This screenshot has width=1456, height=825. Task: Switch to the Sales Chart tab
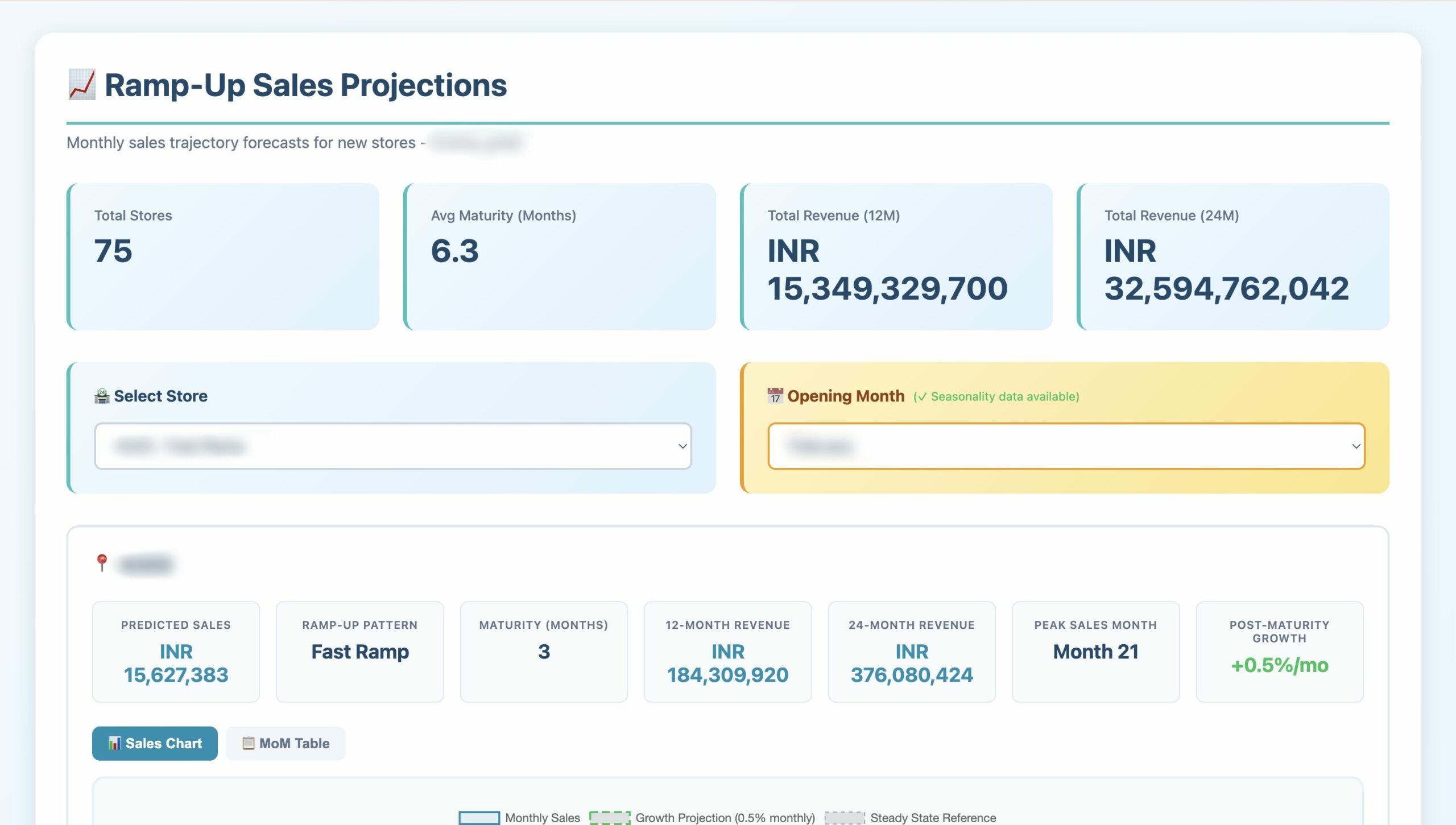click(x=155, y=743)
